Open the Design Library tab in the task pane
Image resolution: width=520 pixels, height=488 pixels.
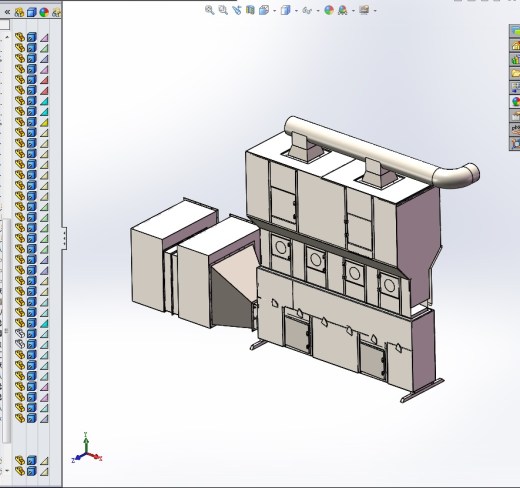coord(515,60)
